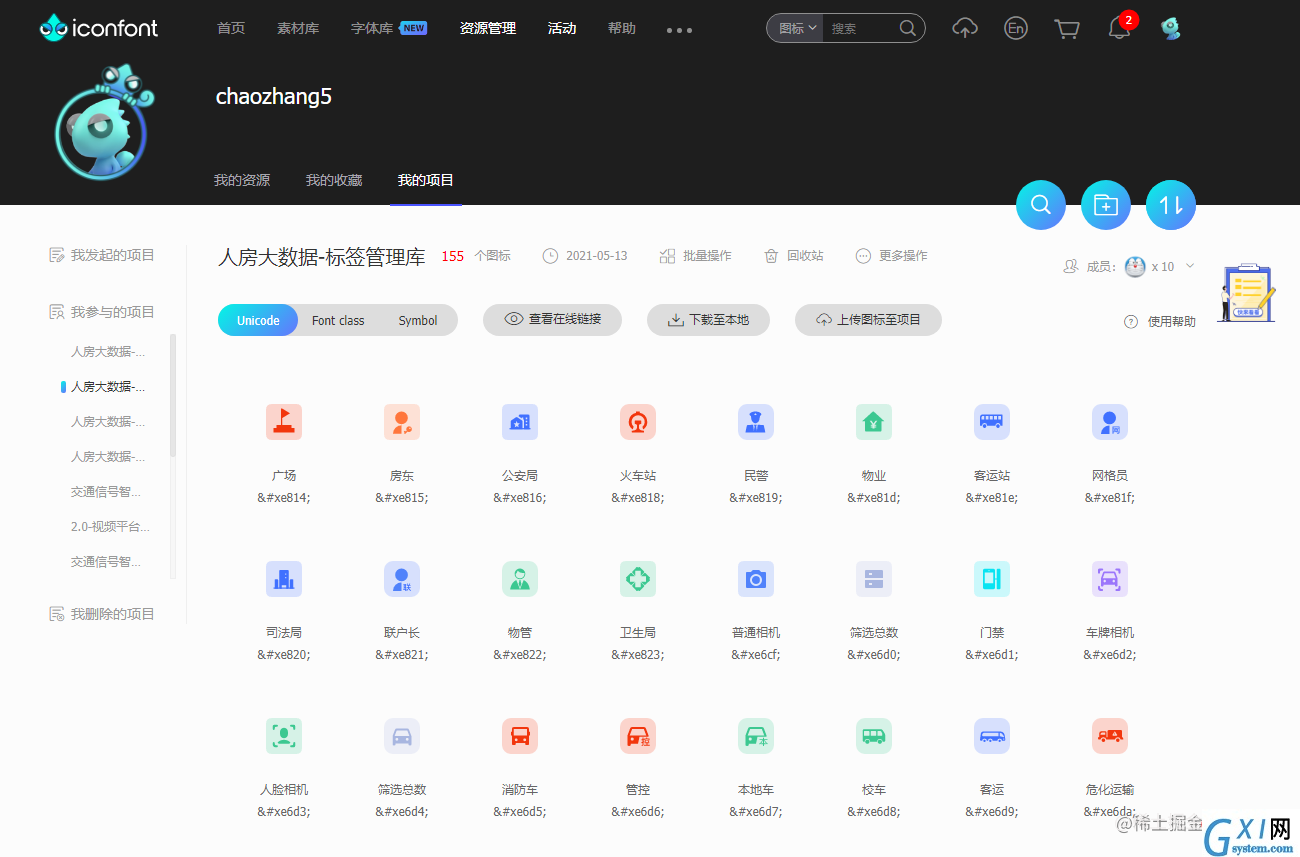Open notifications bell with 2 badge
Screen dimensions: 1300x857
pos(1121,28)
